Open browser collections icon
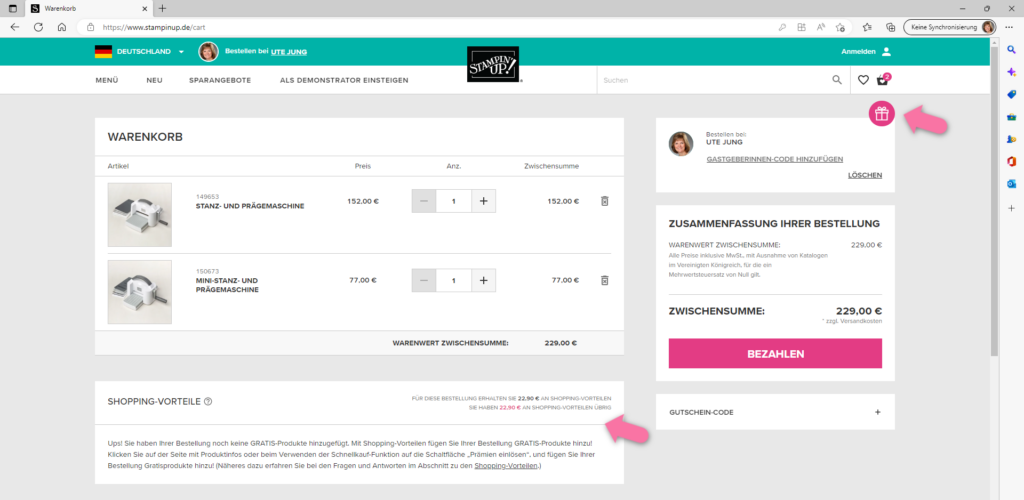 coord(889,27)
